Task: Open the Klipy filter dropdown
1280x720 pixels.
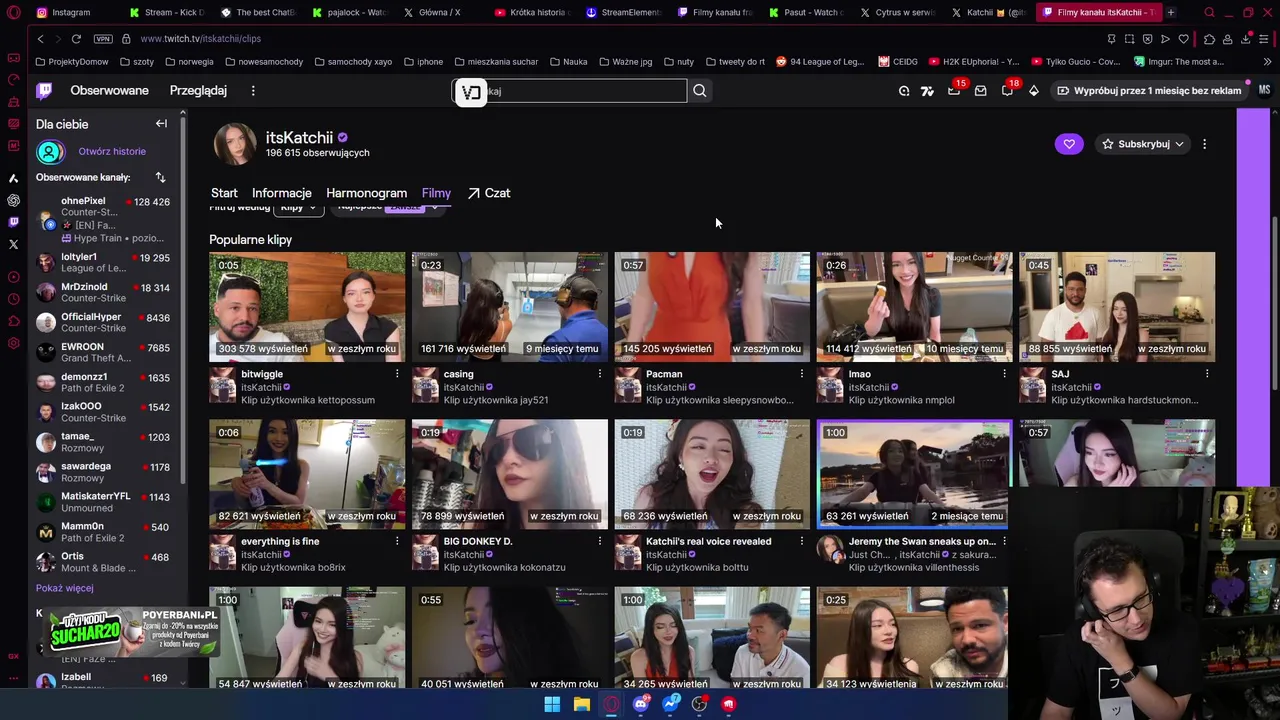Action: [297, 207]
